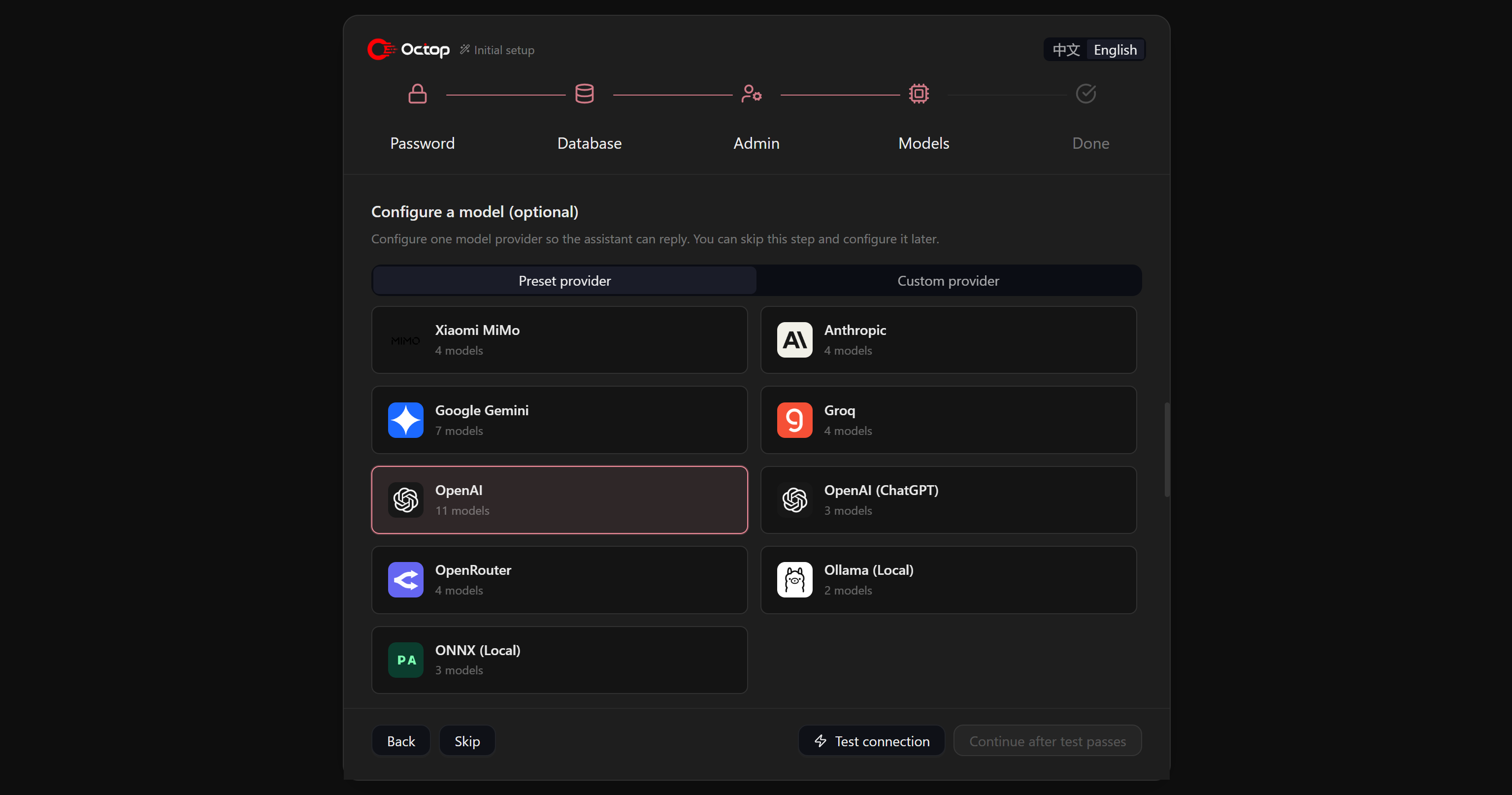
Task: Click the OpenAI 11 models logo icon
Action: [x=406, y=500]
